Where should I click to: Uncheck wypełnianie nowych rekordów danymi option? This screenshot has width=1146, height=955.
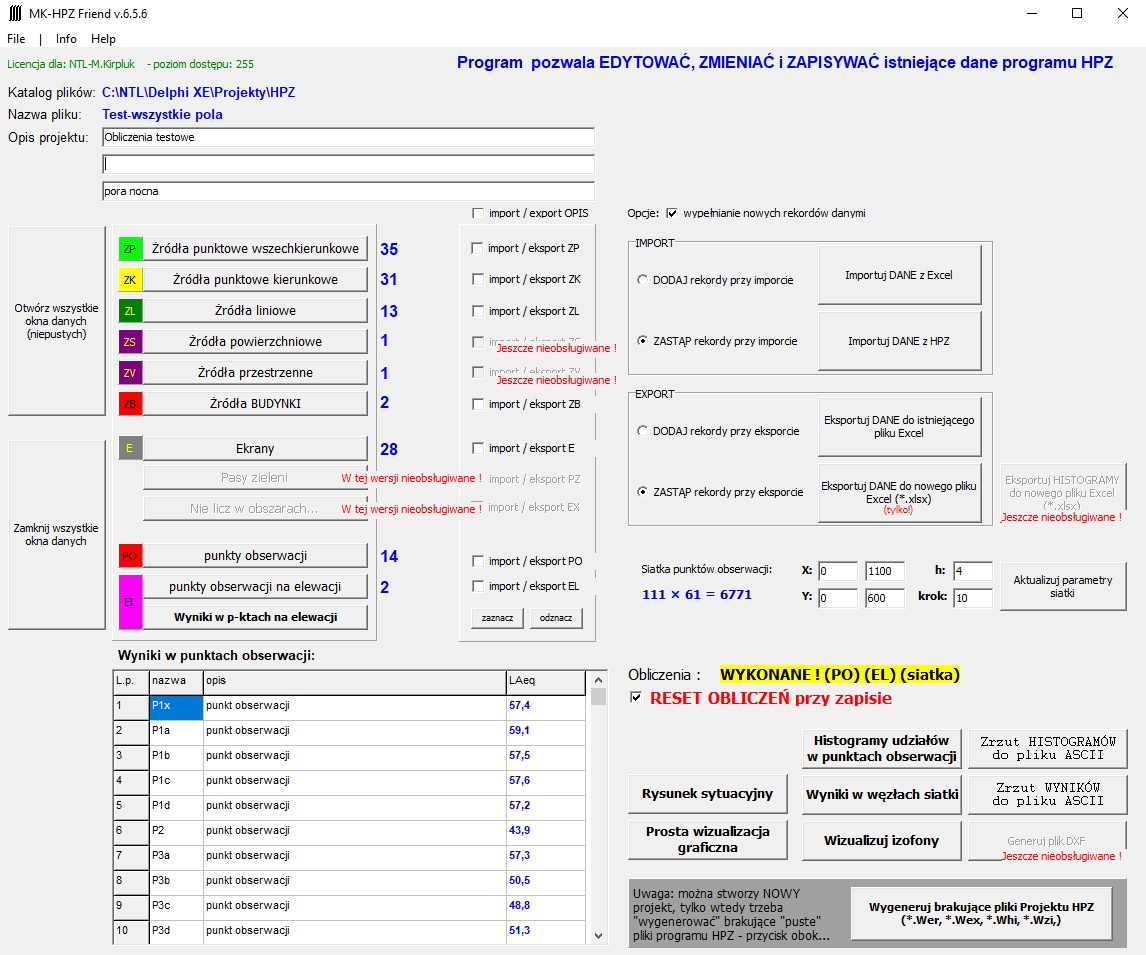coord(672,213)
